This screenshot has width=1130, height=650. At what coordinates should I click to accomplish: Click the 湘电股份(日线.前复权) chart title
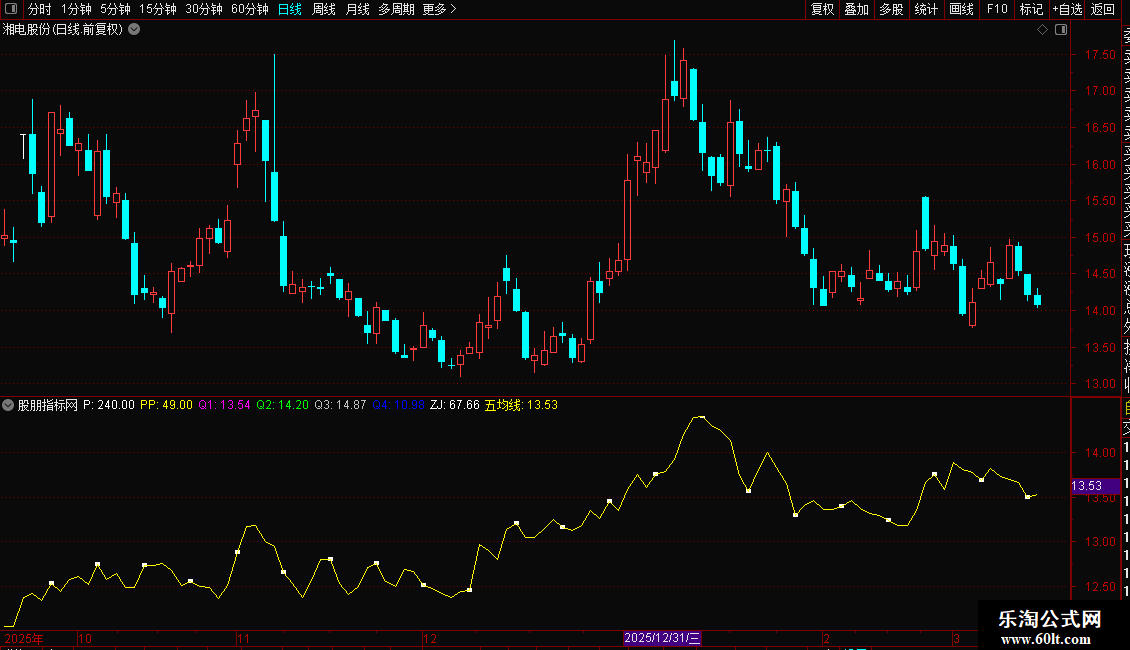(x=63, y=30)
